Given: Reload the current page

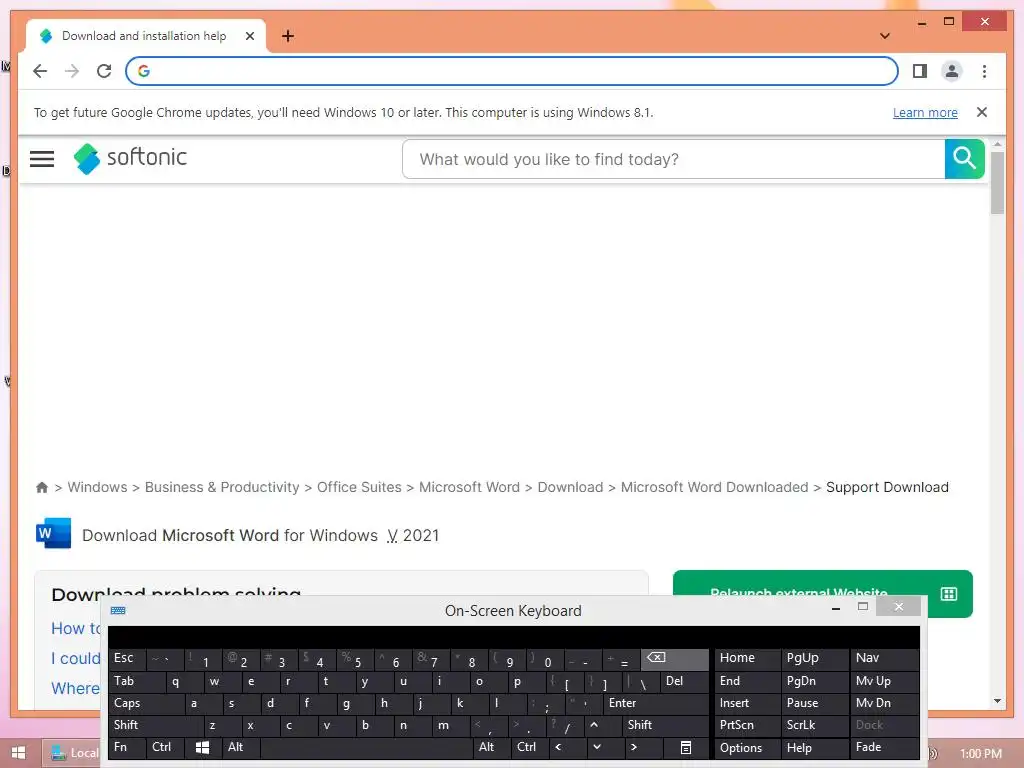Looking at the screenshot, I should pos(104,71).
